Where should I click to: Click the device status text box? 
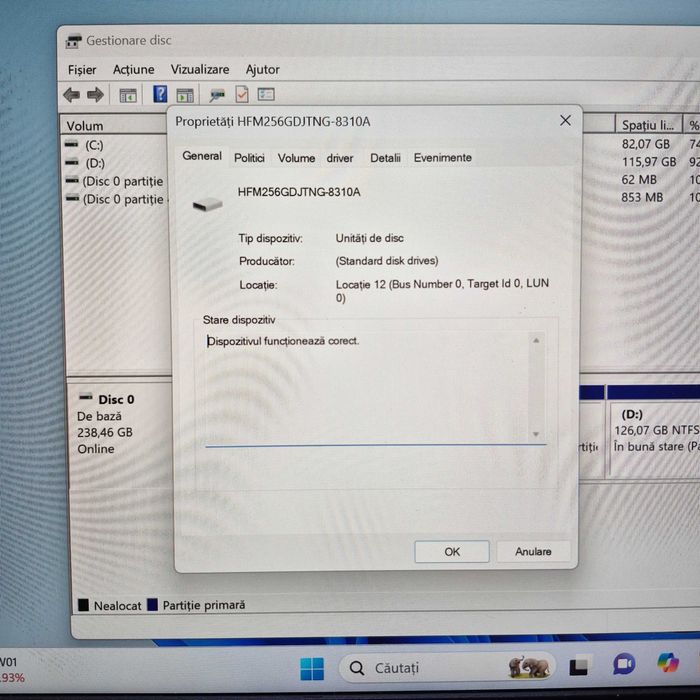pyautogui.click(x=375, y=387)
